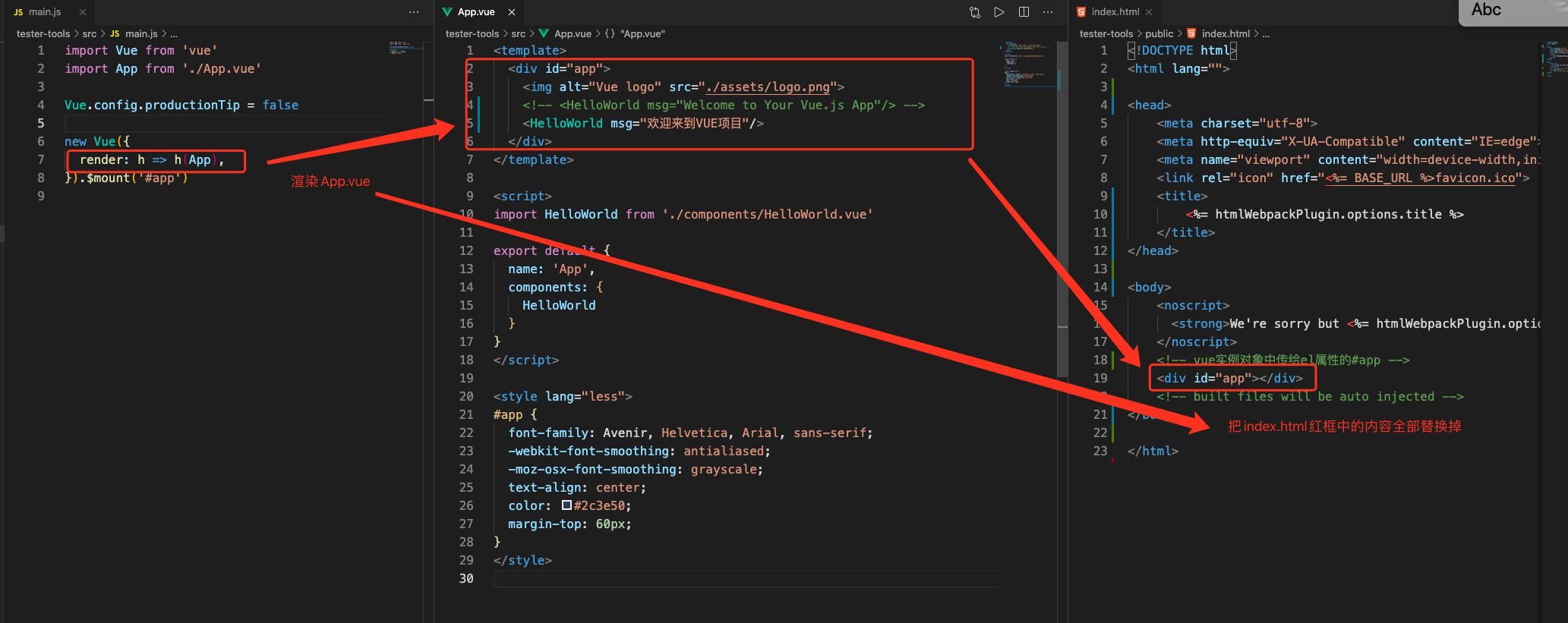This screenshot has height=623, width=1568.
Task: Open tester-tools breadcrumb in main.js editor
Action: coord(43,33)
